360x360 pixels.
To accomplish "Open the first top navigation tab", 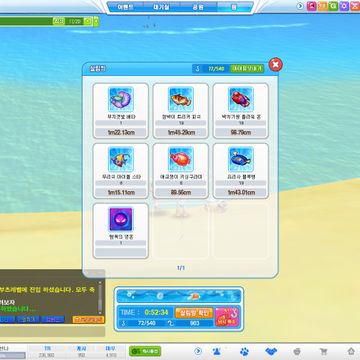I will pyautogui.click(x=126, y=7).
